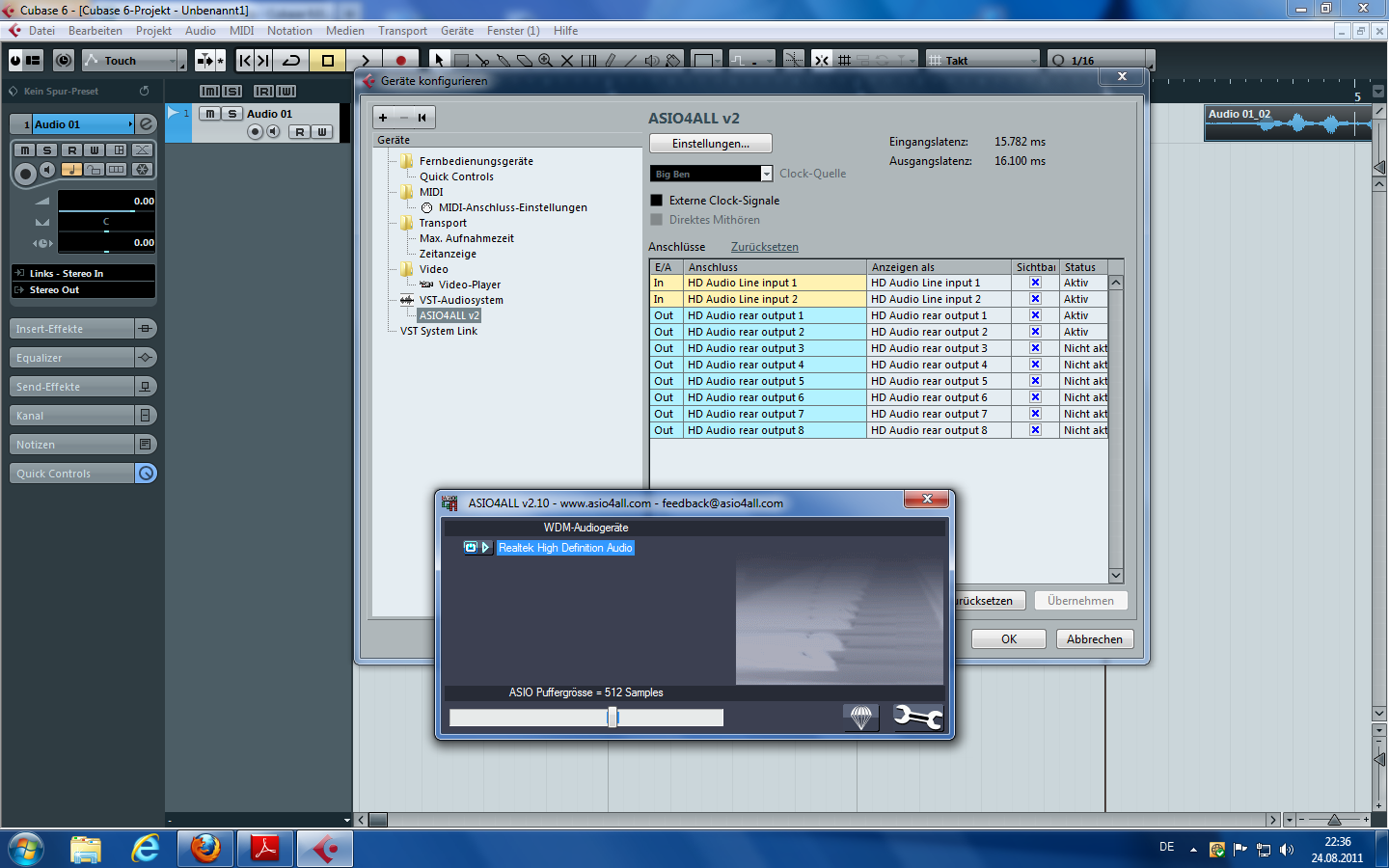Open the Takt grid type dropdown
Image resolution: width=1389 pixels, height=868 pixels.
coord(983,60)
